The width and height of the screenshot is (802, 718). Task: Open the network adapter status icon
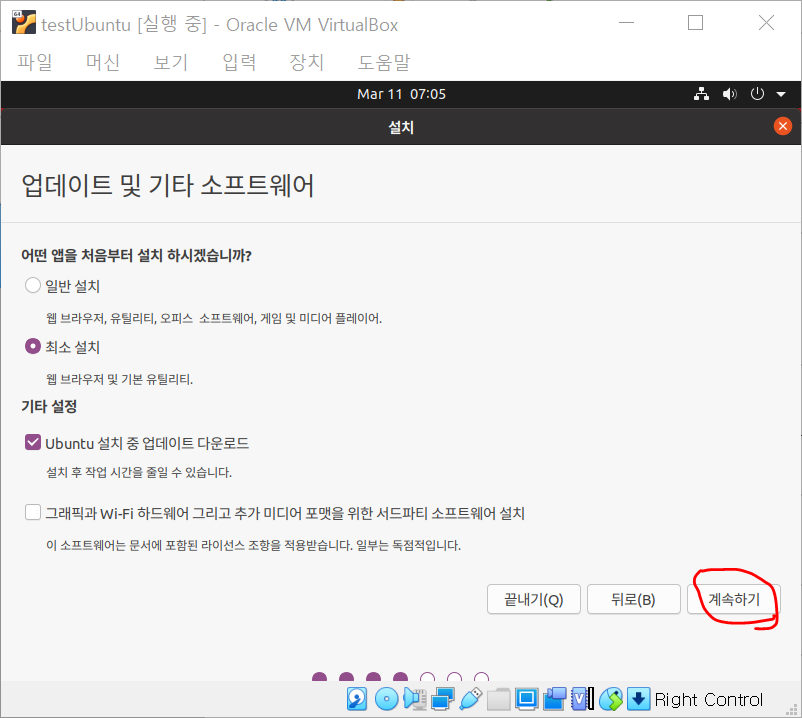442,699
